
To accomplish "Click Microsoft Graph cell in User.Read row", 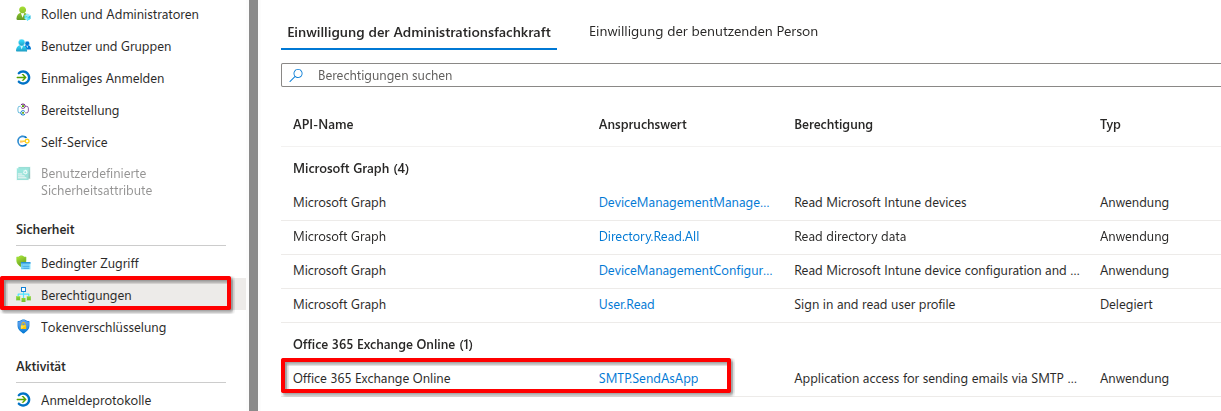I will tap(339, 305).
